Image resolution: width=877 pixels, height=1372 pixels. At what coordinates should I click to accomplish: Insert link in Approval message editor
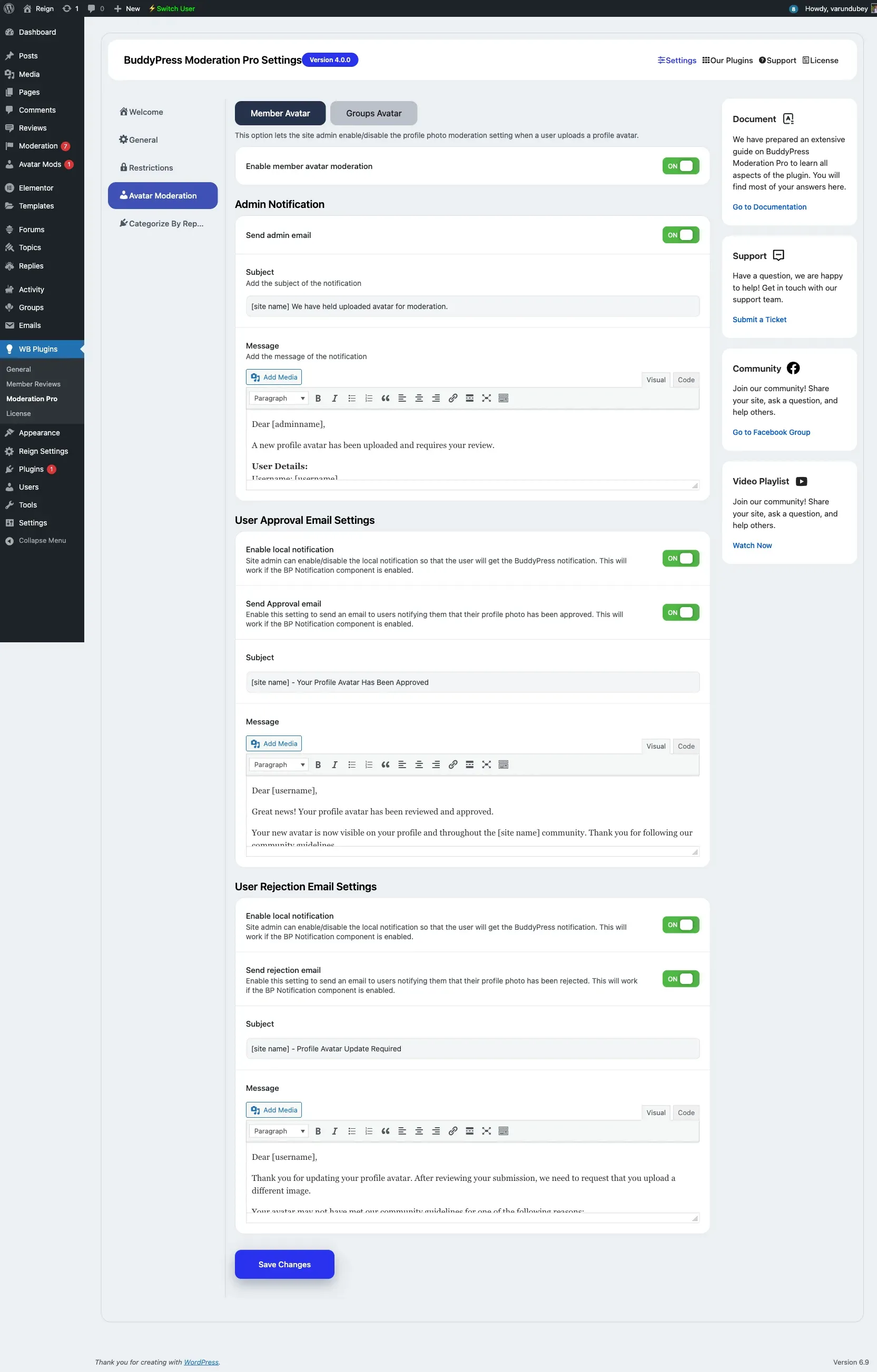(x=453, y=764)
